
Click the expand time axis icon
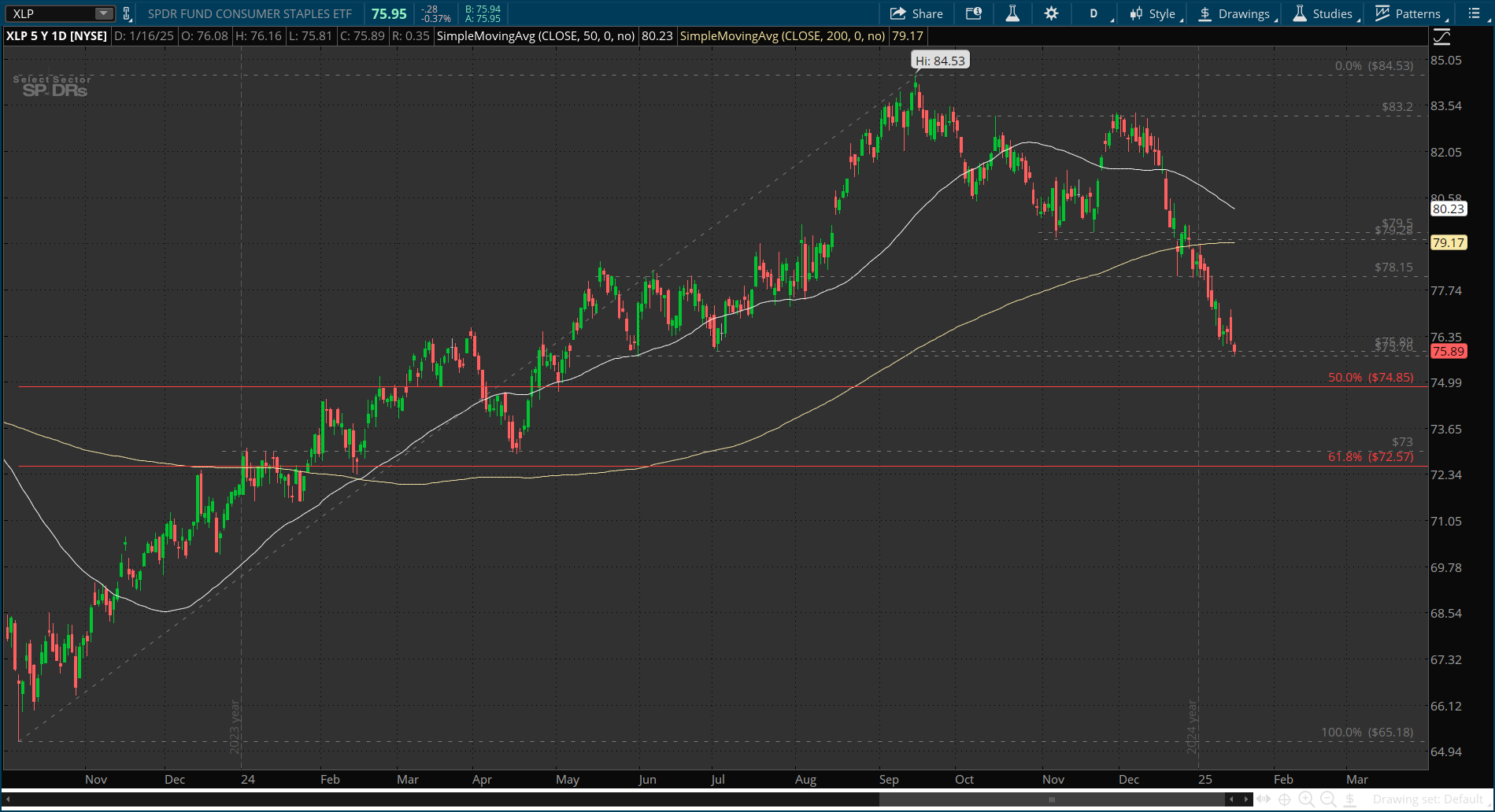point(1264,800)
